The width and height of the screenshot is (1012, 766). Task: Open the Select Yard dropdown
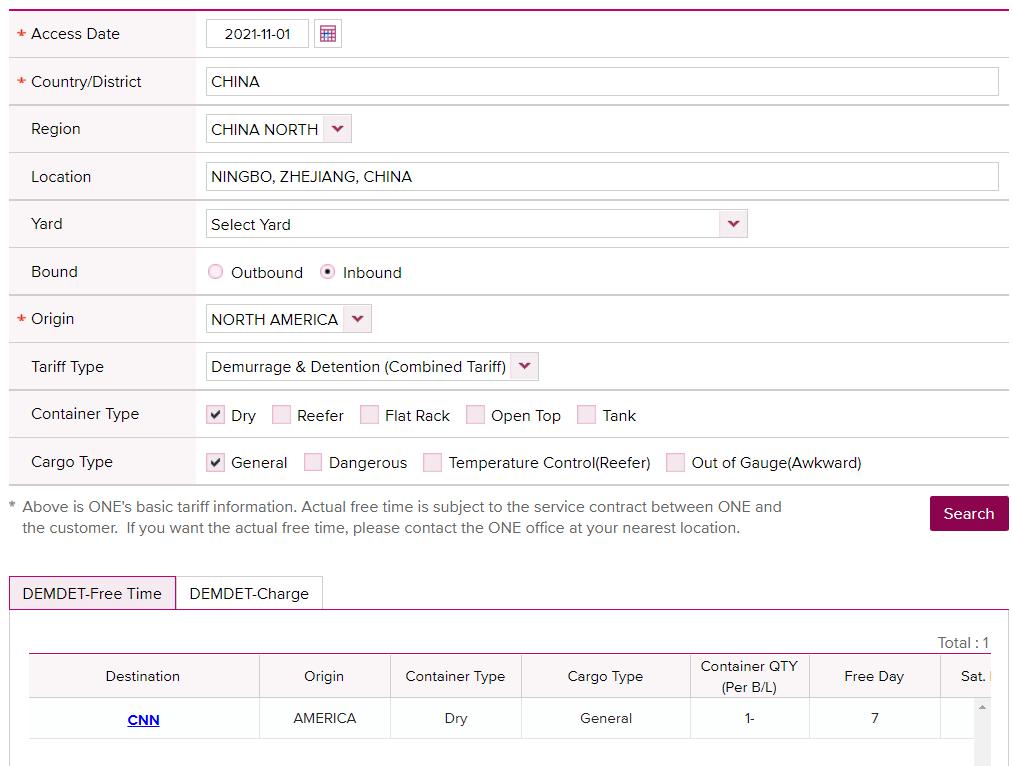click(733, 224)
